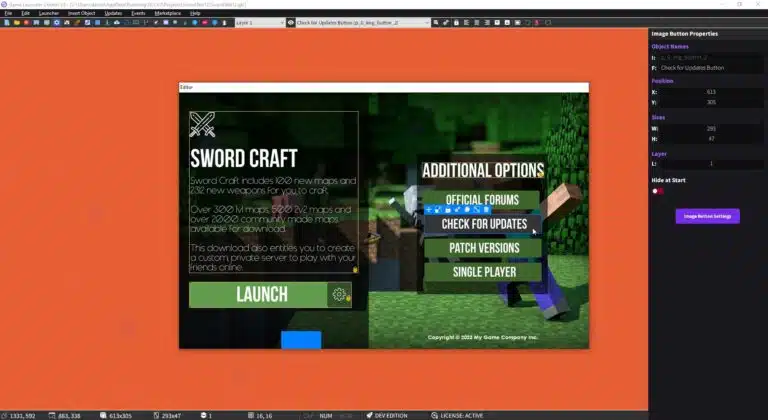Click the NUM indicator in status bar

[x=326, y=416]
